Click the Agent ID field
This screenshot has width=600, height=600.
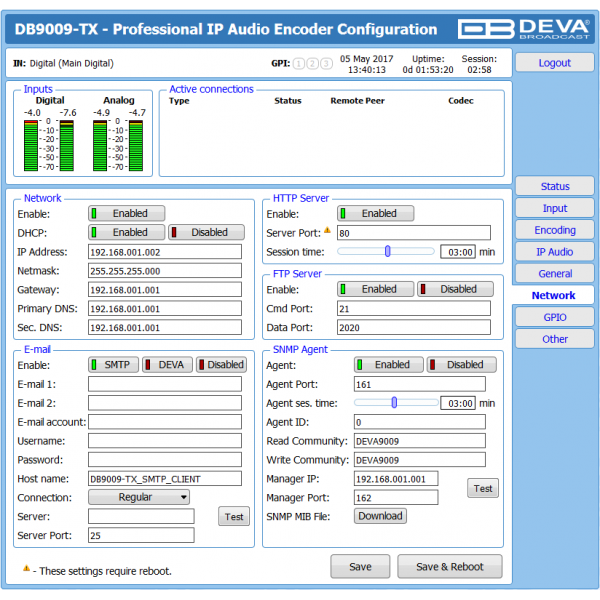(420, 422)
